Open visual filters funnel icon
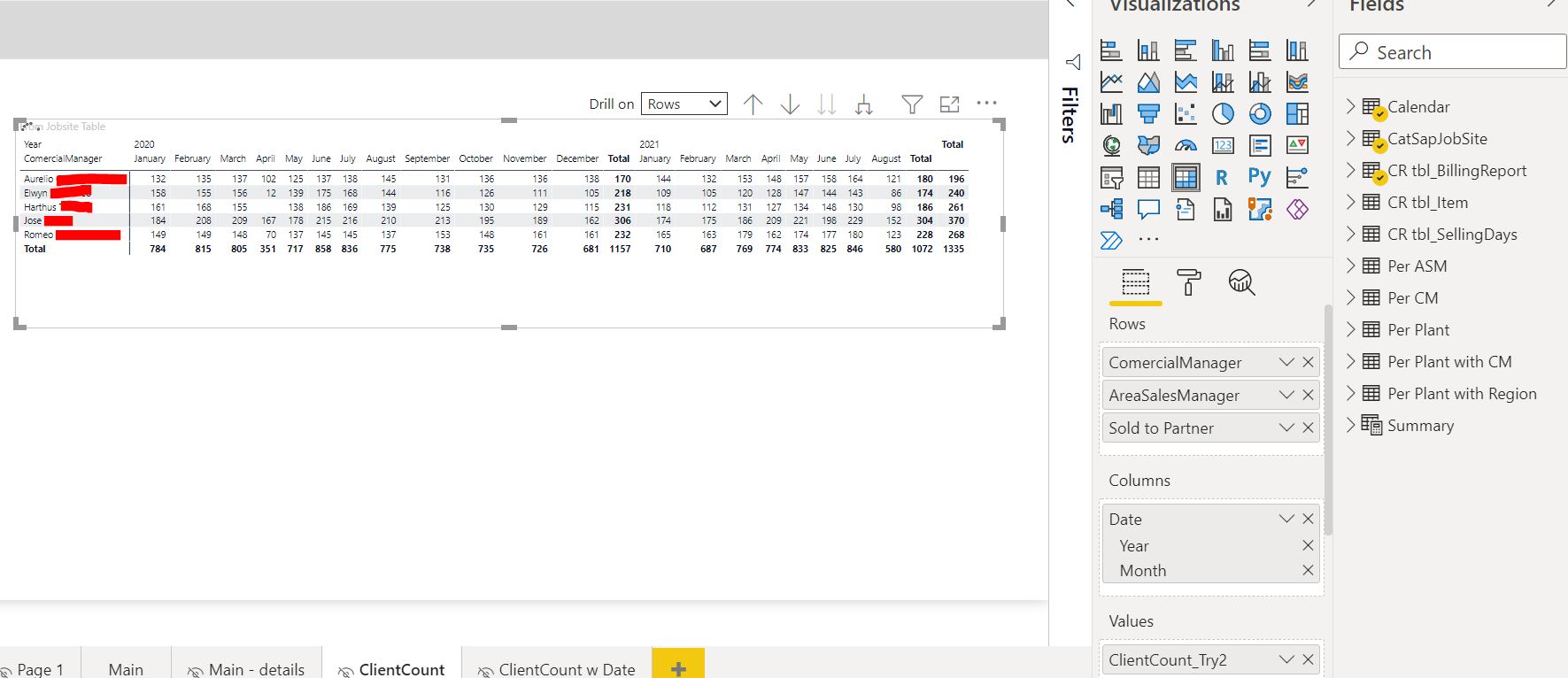The height and width of the screenshot is (678, 1568). [912, 104]
